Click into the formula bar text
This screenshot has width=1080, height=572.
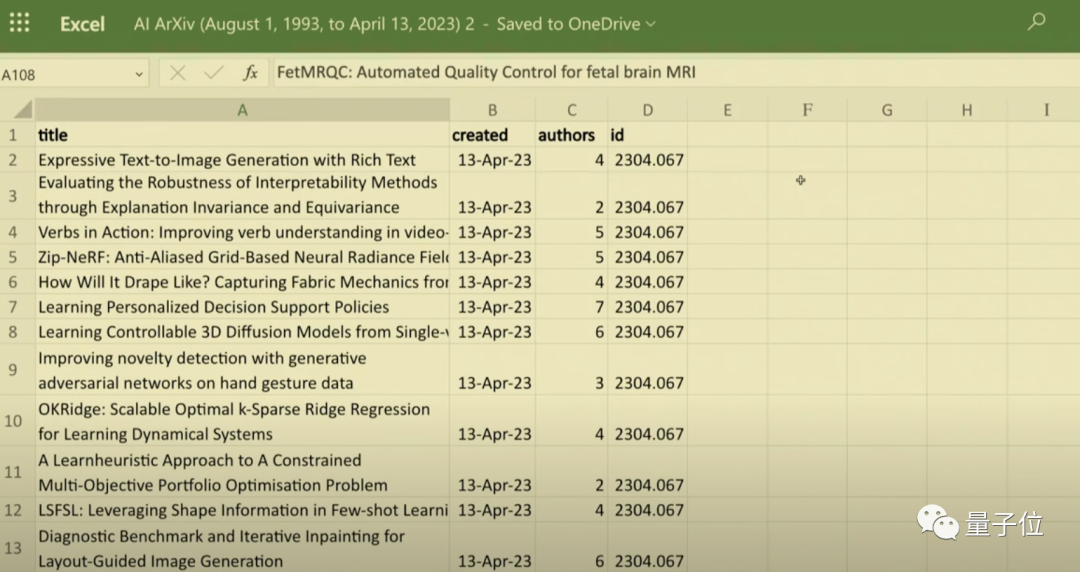[486, 72]
